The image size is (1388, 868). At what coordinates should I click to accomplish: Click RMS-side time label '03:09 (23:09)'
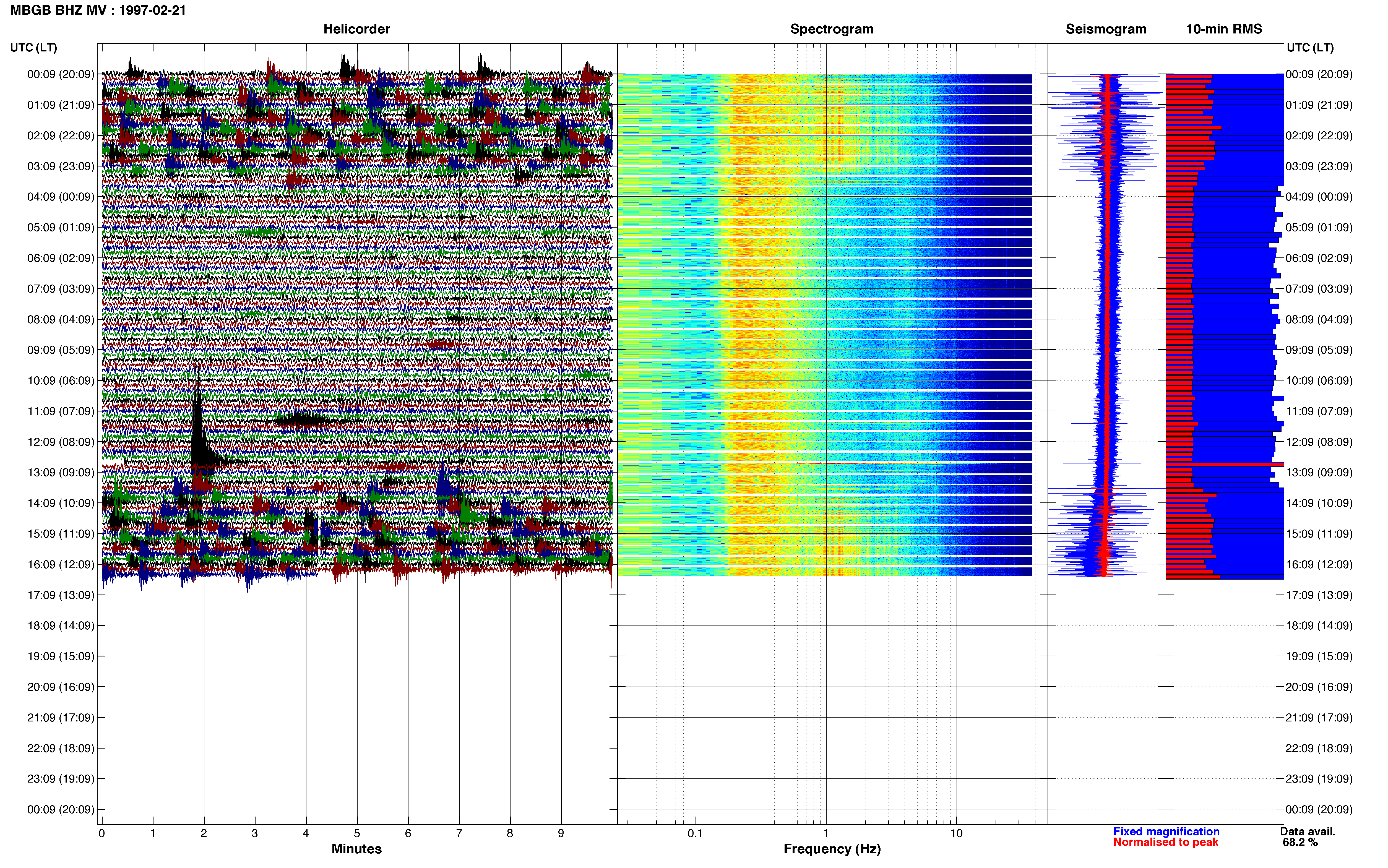(x=1319, y=166)
